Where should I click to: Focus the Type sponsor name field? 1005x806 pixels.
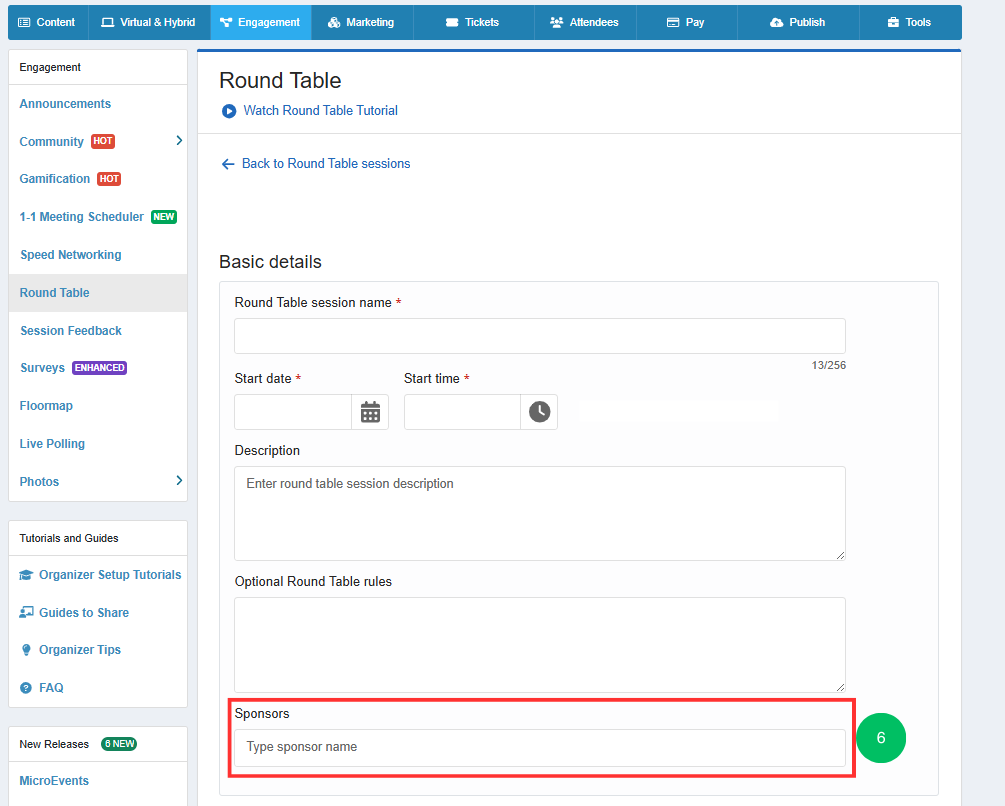click(540, 747)
